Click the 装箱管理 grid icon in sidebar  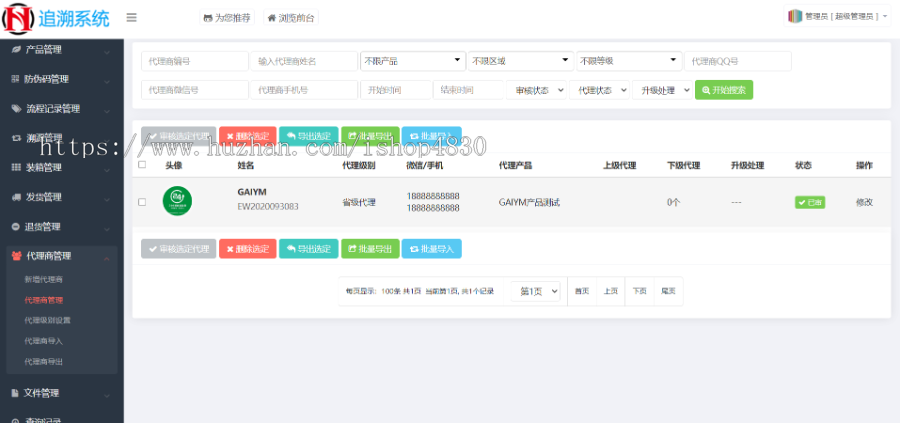tap(15, 167)
